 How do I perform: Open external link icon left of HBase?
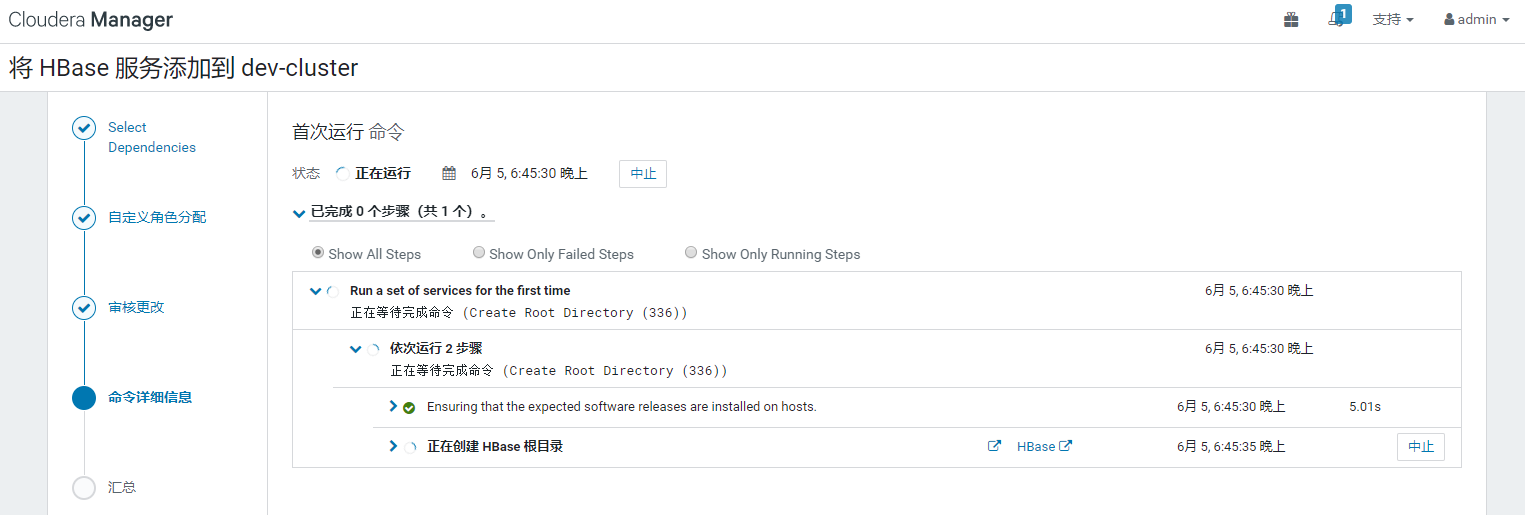[994, 446]
